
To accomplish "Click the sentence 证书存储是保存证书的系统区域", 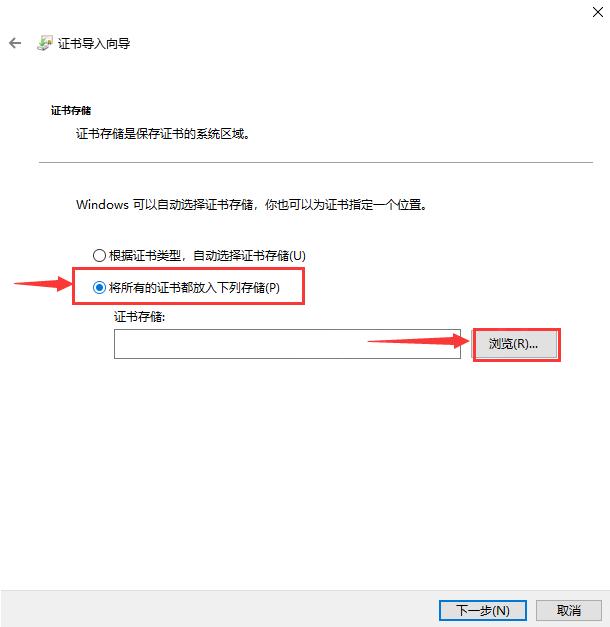I will (163, 134).
